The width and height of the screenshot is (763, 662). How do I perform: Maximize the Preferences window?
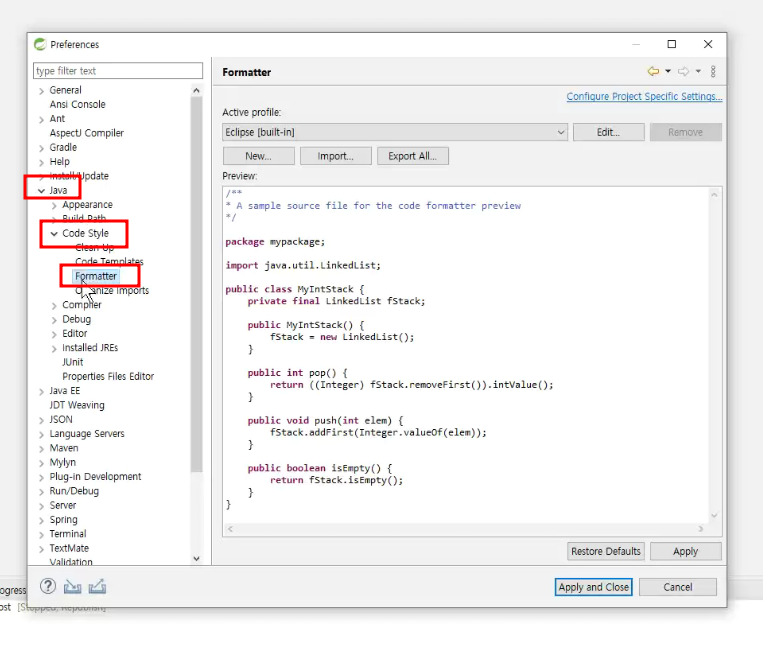(672, 44)
